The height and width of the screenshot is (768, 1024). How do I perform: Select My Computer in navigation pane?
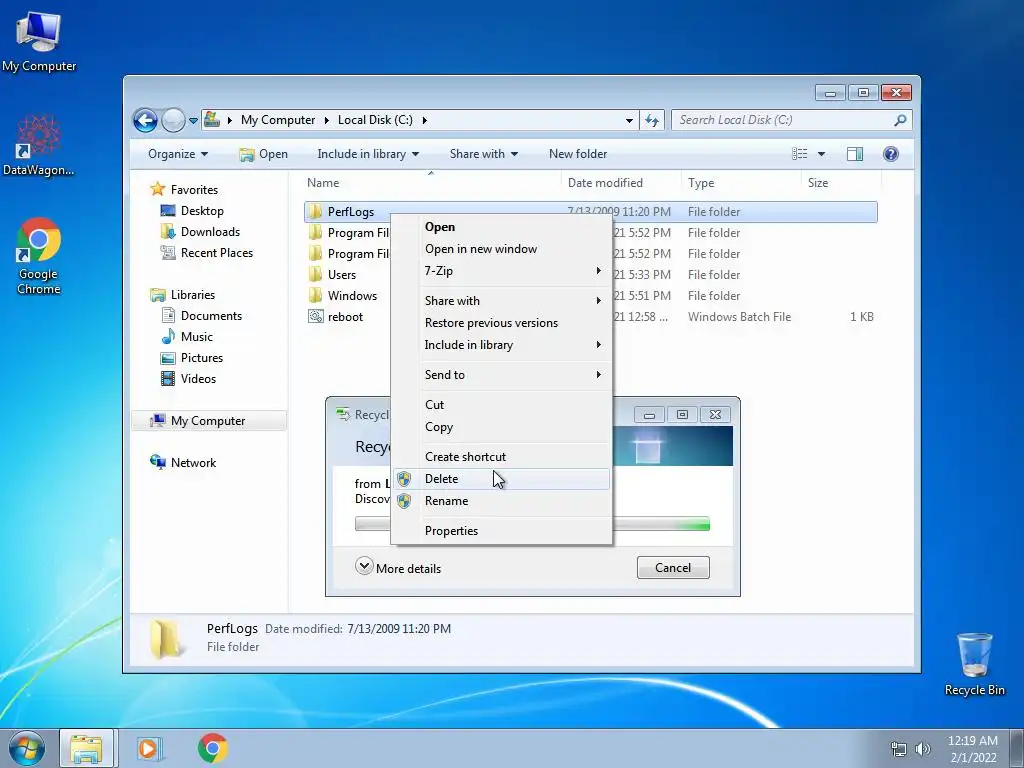(208, 421)
